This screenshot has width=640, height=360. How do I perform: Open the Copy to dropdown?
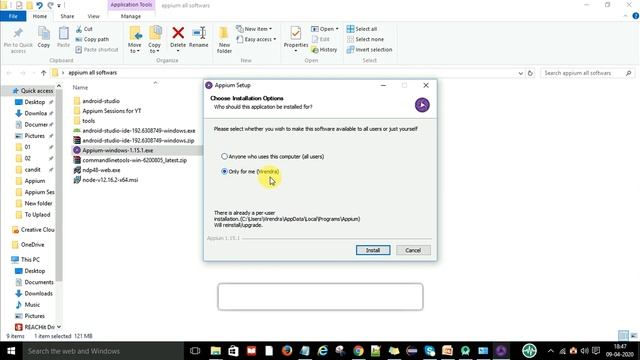(154, 40)
